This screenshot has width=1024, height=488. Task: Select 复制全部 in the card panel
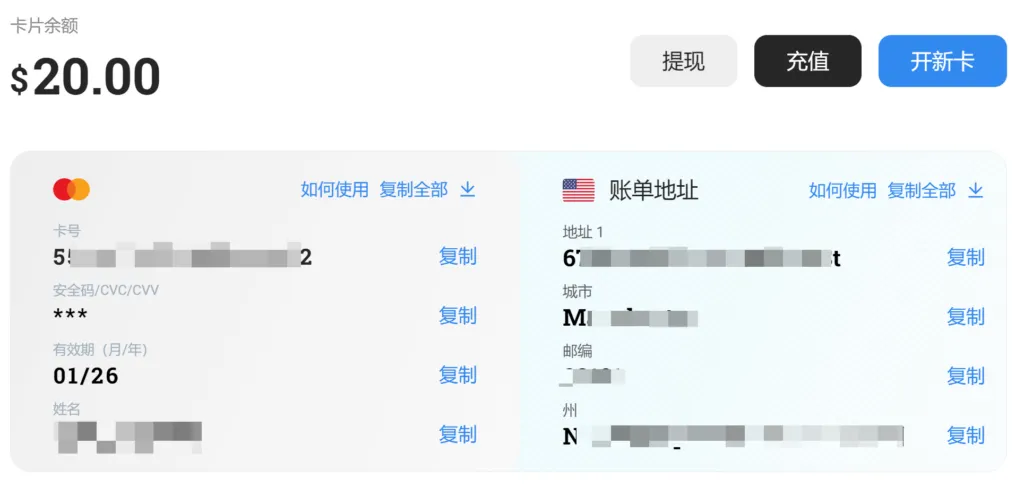[x=413, y=190]
